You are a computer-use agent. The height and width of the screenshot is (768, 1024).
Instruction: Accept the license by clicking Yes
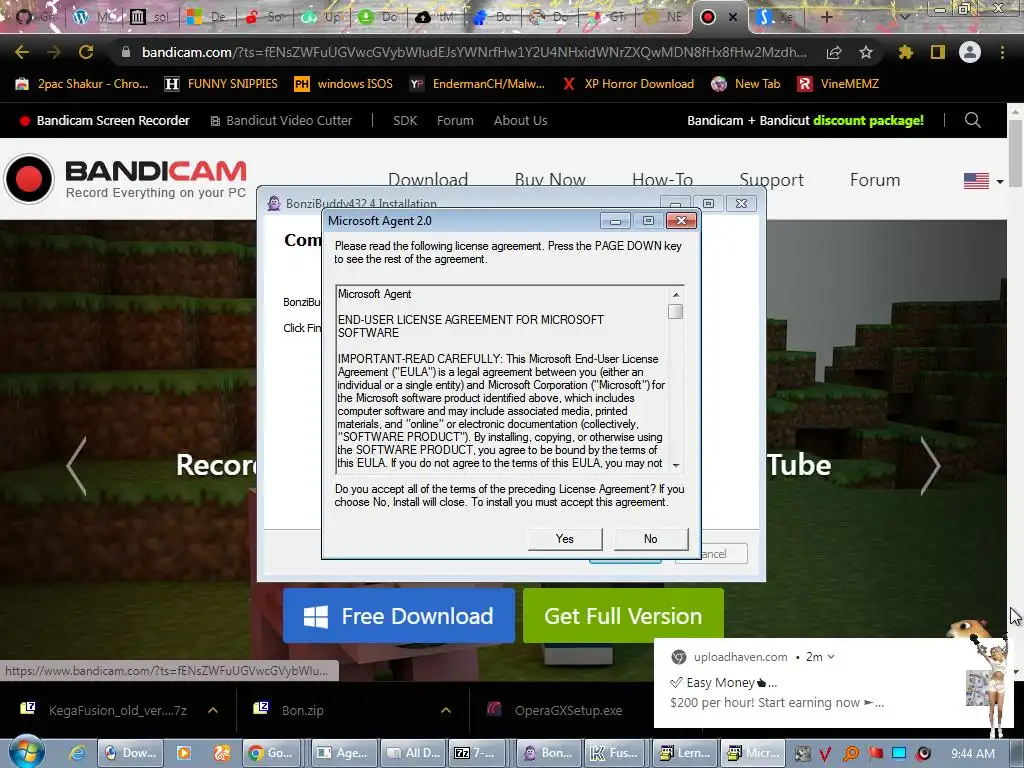coord(565,539)
